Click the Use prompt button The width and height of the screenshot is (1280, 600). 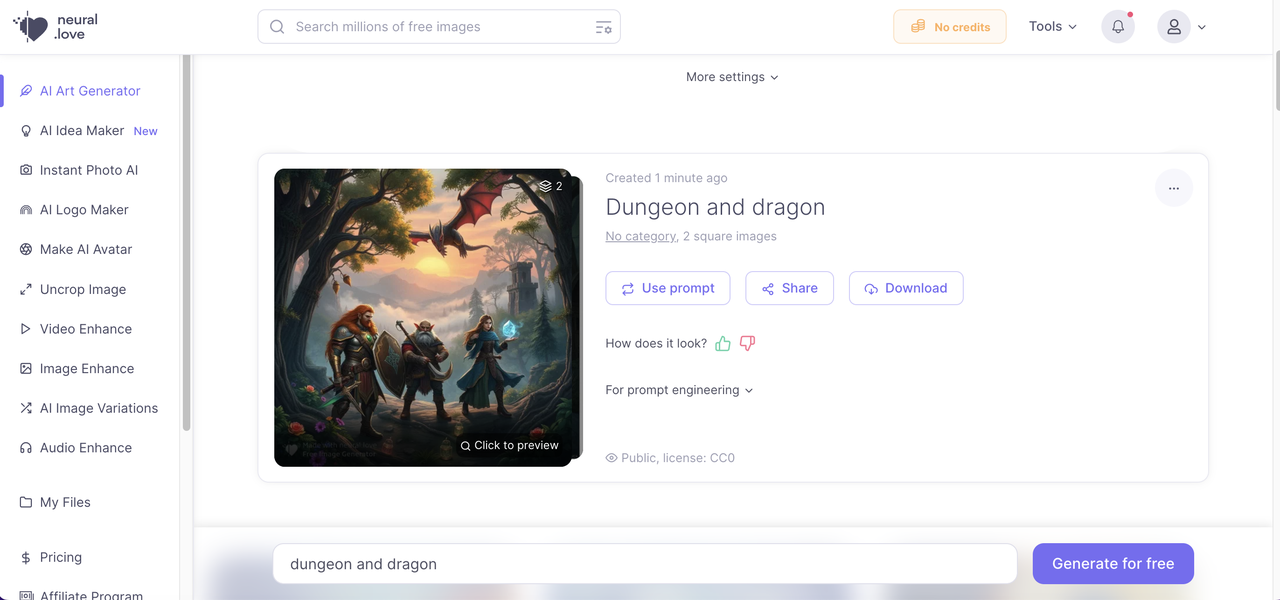coord(668,288)
